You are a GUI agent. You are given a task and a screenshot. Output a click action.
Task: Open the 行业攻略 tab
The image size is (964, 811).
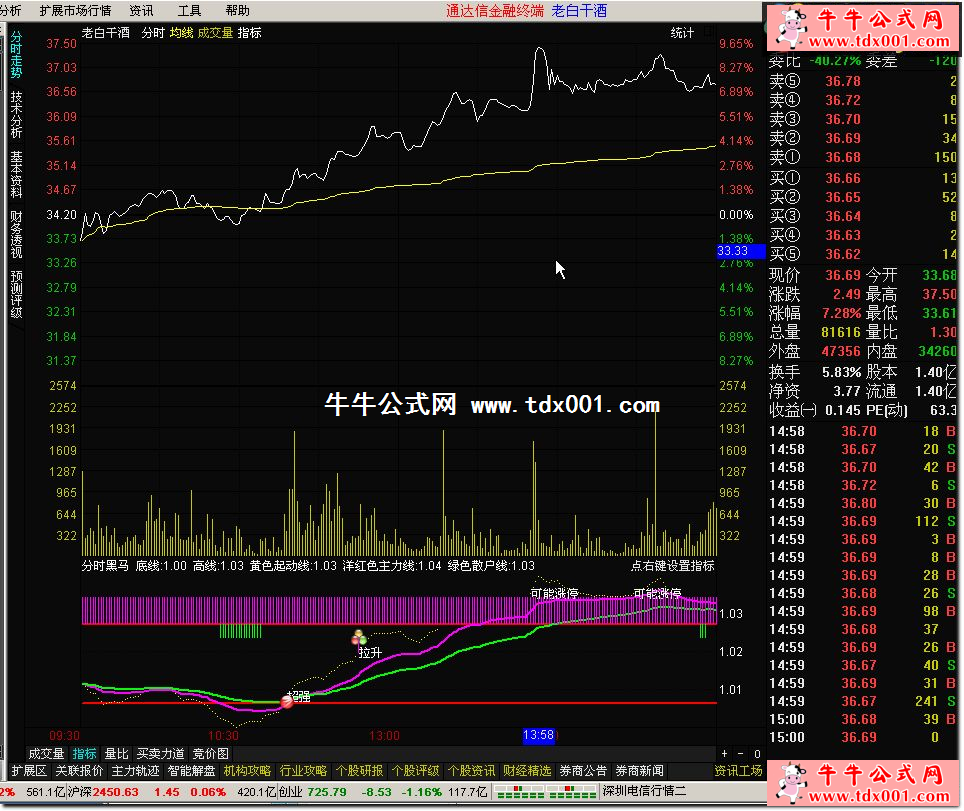[x=303, y=770]
